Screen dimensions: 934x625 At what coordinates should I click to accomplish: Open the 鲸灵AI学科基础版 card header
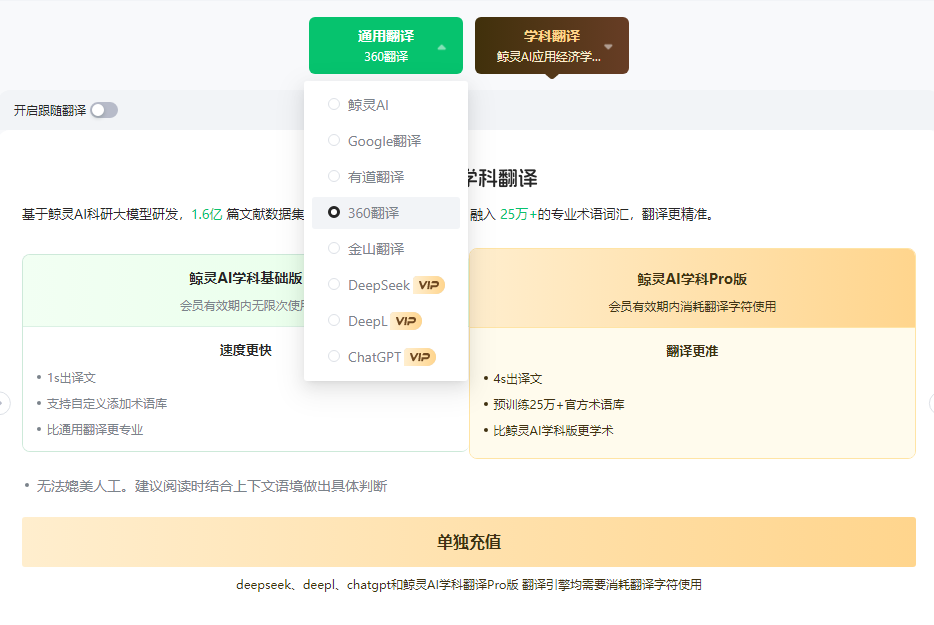click(x=245, y=291)
